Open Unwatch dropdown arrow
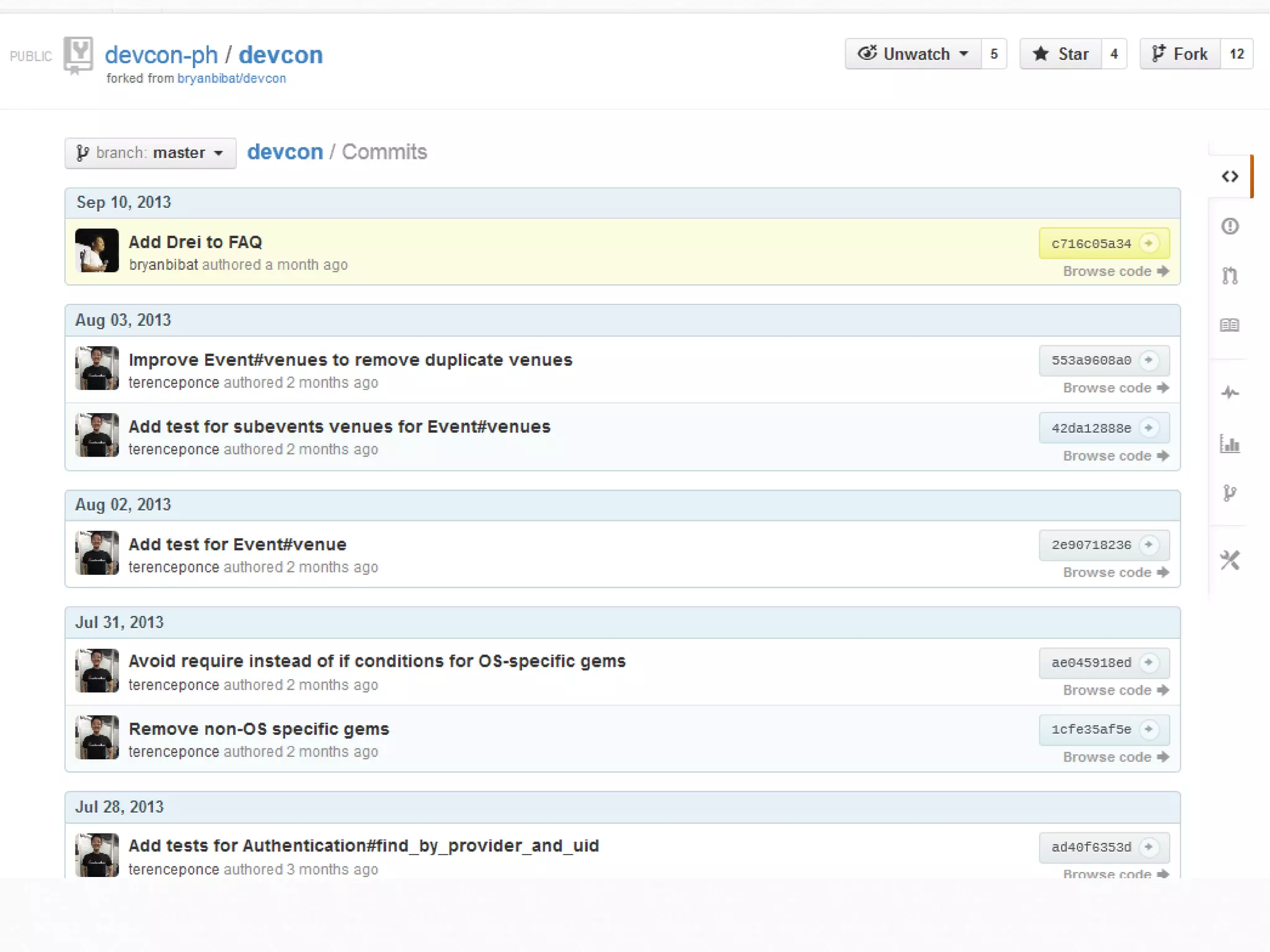The width and height of the screenshot is (1270, 952). point(964,55)
